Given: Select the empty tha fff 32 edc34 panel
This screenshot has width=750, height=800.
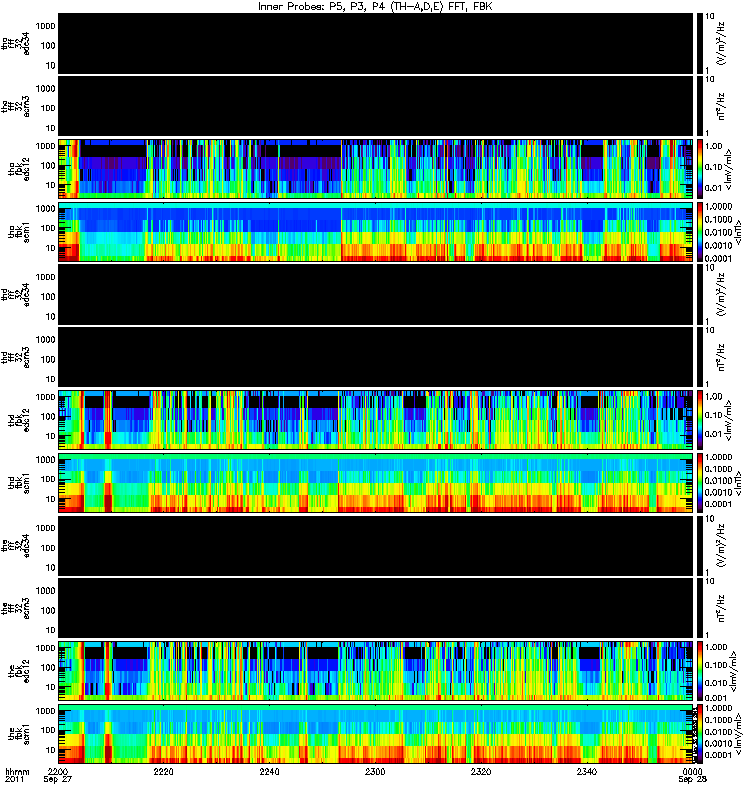Looking at the screenshot, I should (376, 43).
